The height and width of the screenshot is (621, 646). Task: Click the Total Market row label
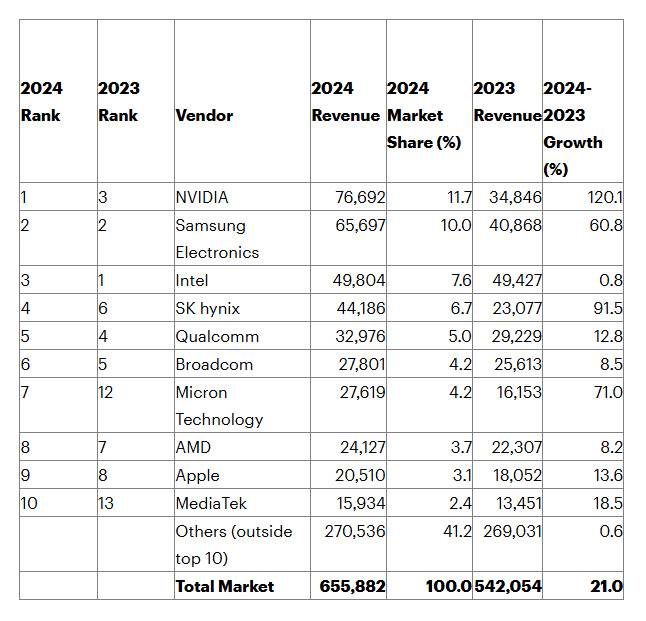[224, 586]
